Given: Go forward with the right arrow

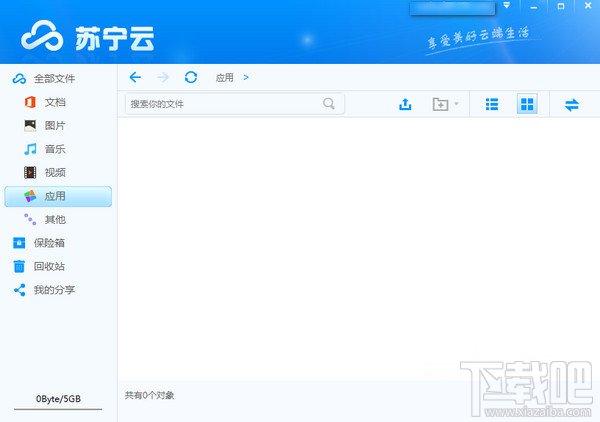Looking at the screenshot, I should [x=163, y=77].
